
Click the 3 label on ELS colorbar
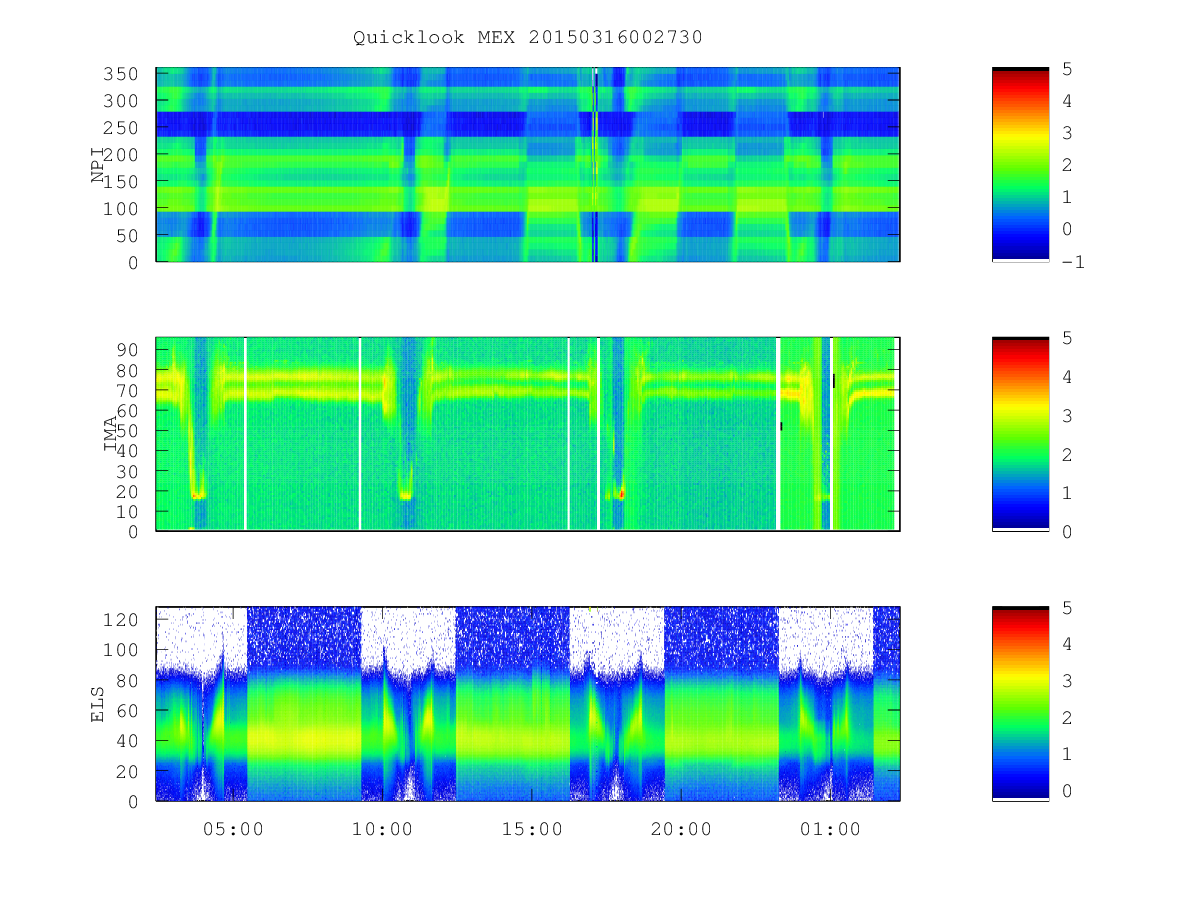pyautogui.click(x=1068, y=681)
